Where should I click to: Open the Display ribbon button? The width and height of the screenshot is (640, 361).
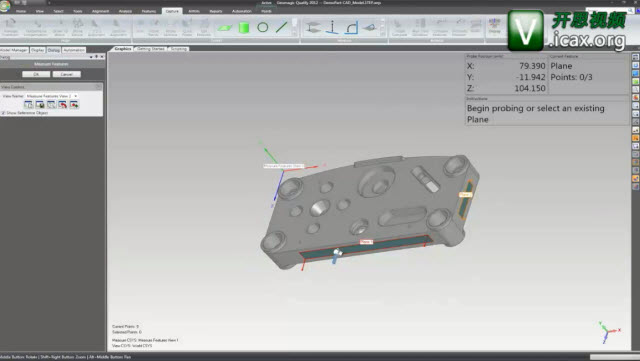coord(494,27)
